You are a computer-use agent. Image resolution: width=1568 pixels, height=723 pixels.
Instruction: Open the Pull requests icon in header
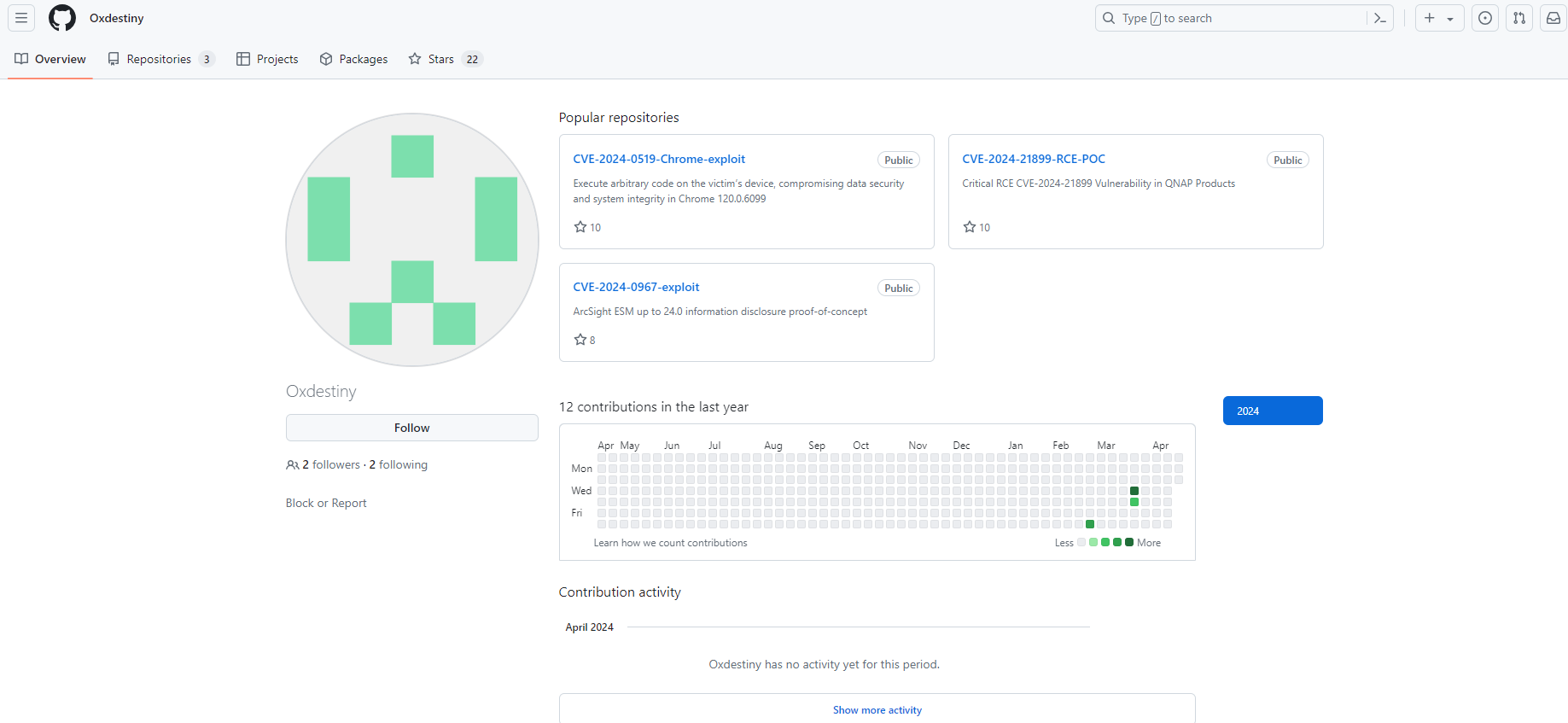(1519, 18)
